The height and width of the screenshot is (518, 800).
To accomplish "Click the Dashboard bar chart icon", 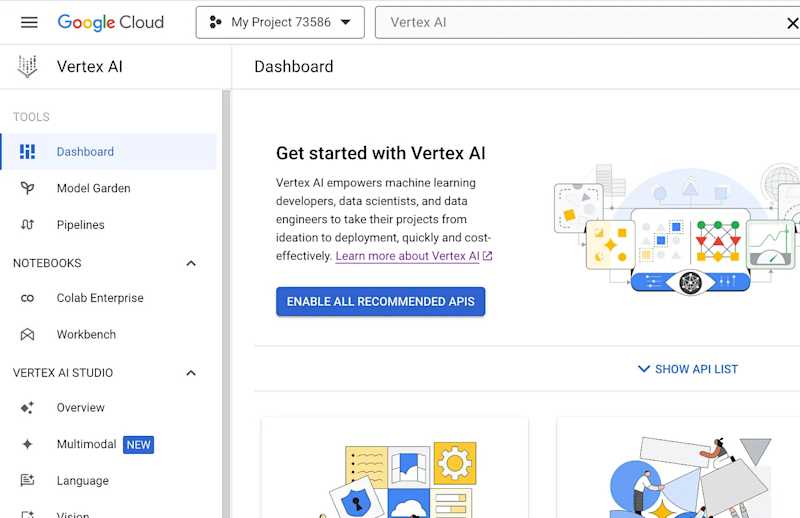I will point(28,152).
